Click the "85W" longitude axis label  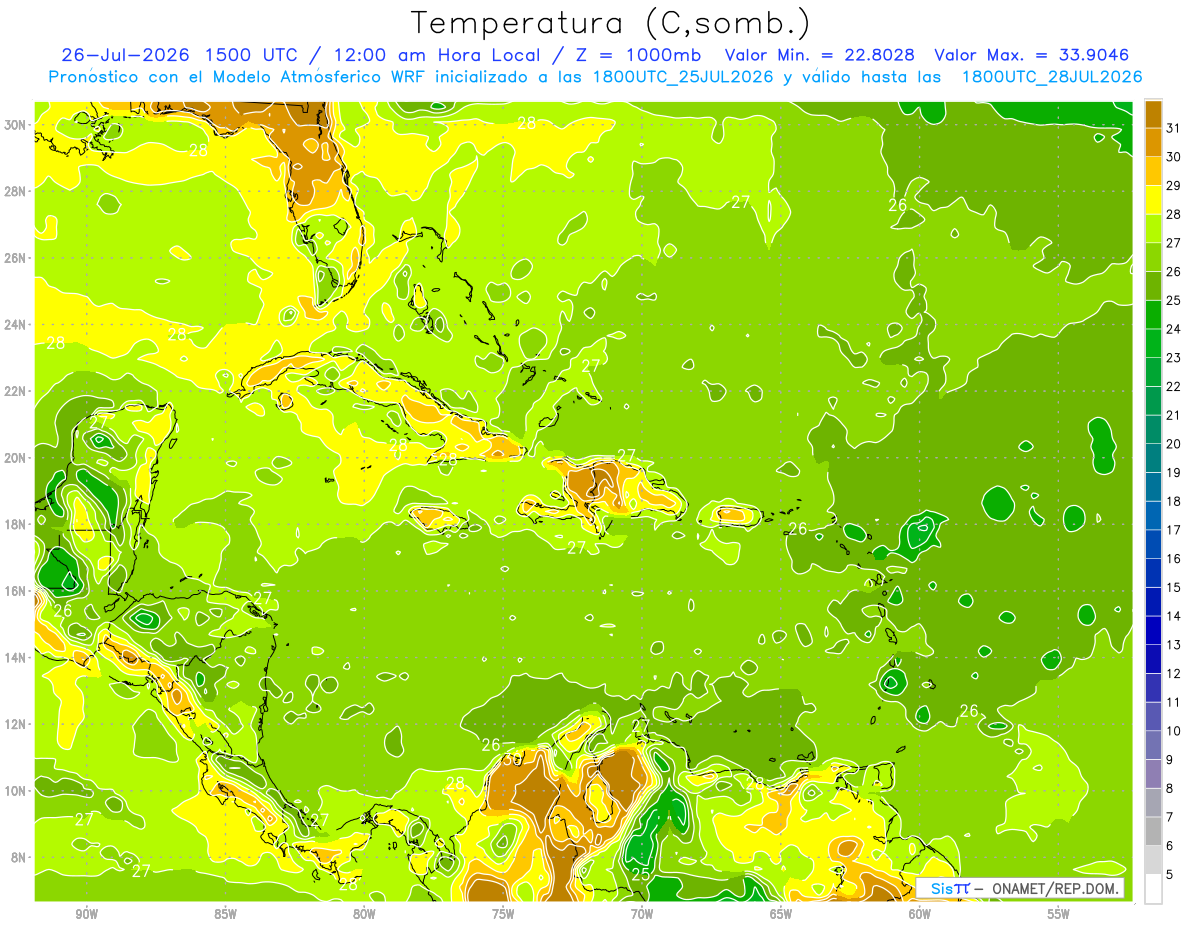[225, 913]
